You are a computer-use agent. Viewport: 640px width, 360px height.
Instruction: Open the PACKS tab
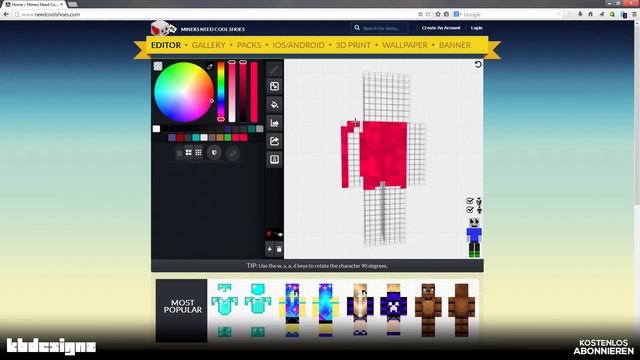249,45
